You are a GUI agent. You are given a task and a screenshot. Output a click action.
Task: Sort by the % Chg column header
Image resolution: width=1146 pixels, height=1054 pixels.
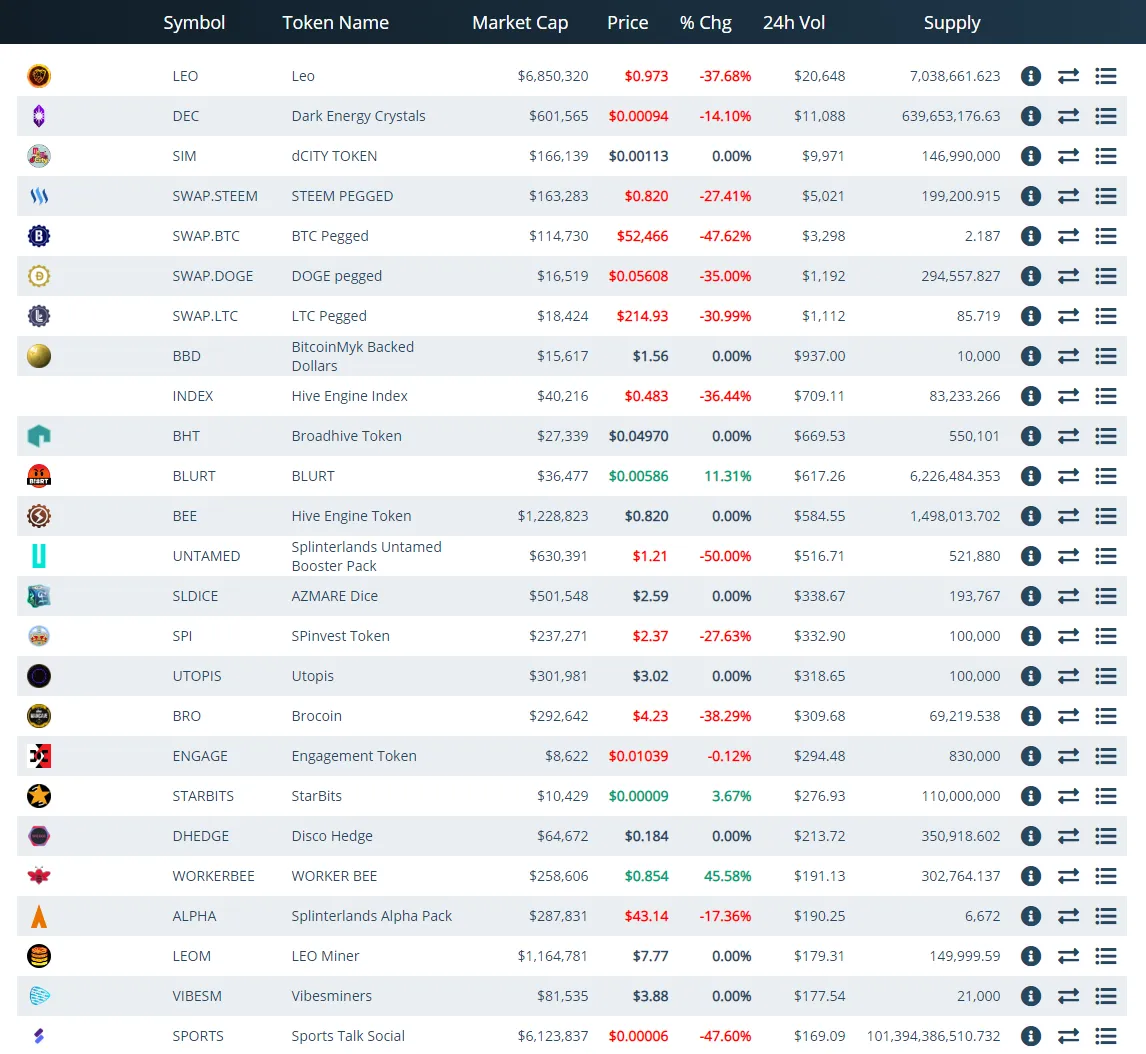click(x=705, y=23)
